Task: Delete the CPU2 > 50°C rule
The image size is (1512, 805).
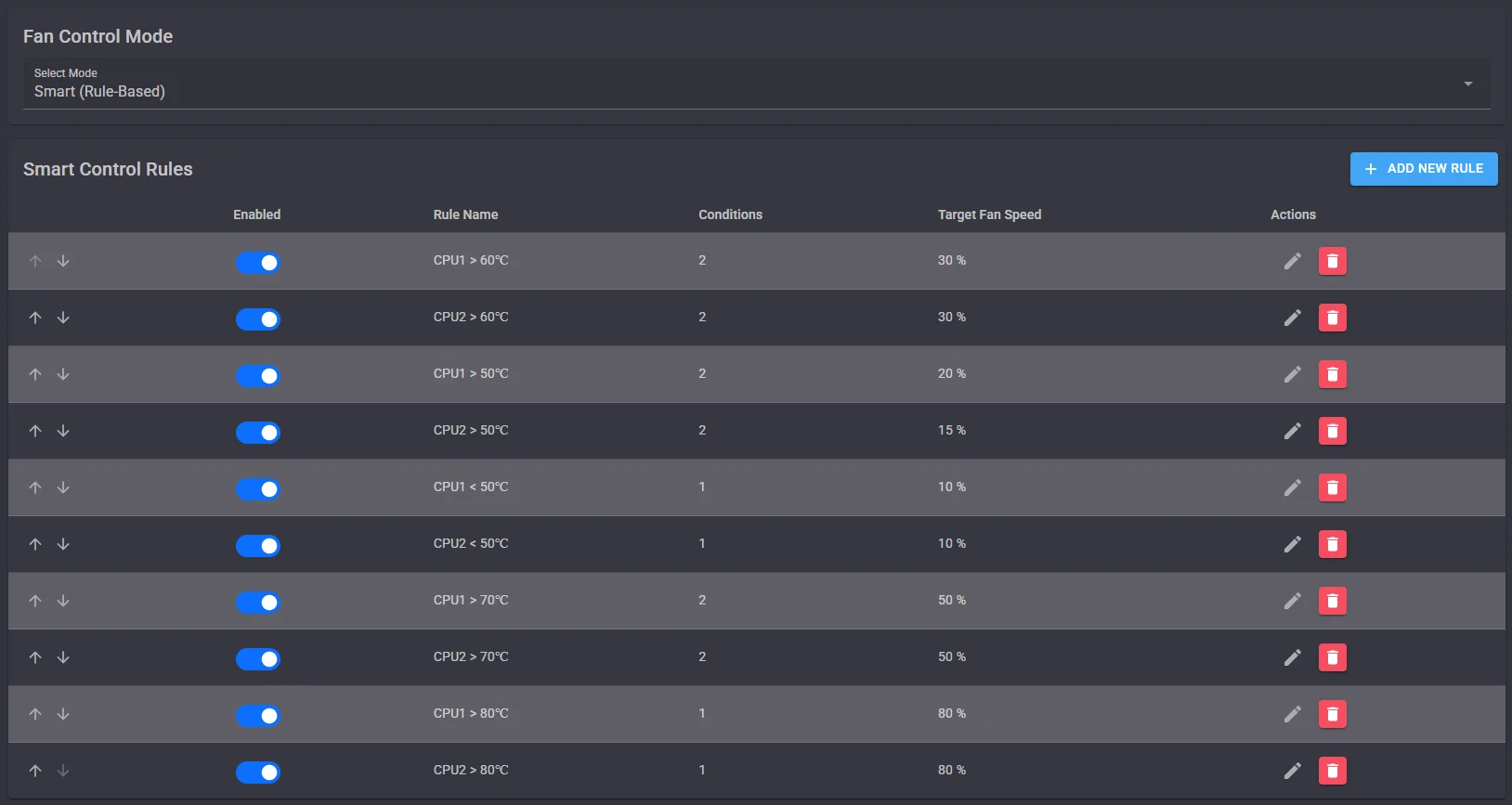Action: pos(1333,431)
